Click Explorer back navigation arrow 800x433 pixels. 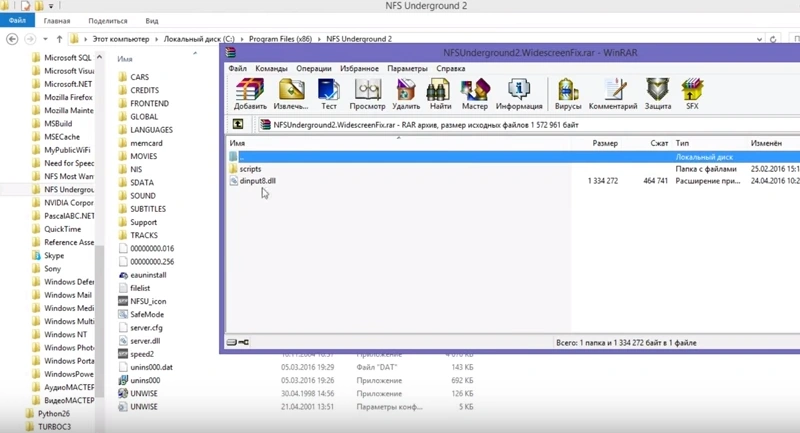click(x=12, y=39)
